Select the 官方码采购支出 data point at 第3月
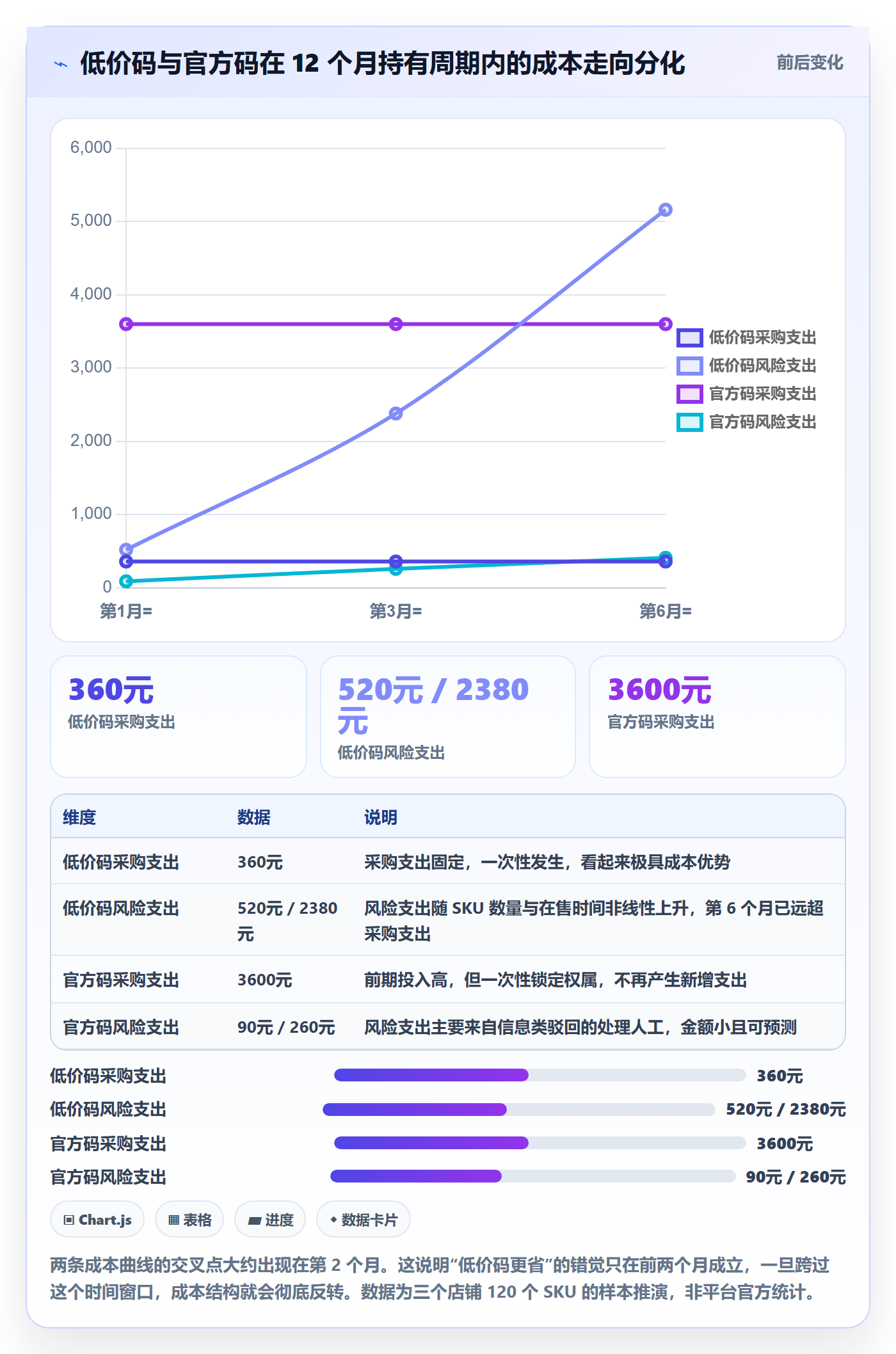 point(396,324)
